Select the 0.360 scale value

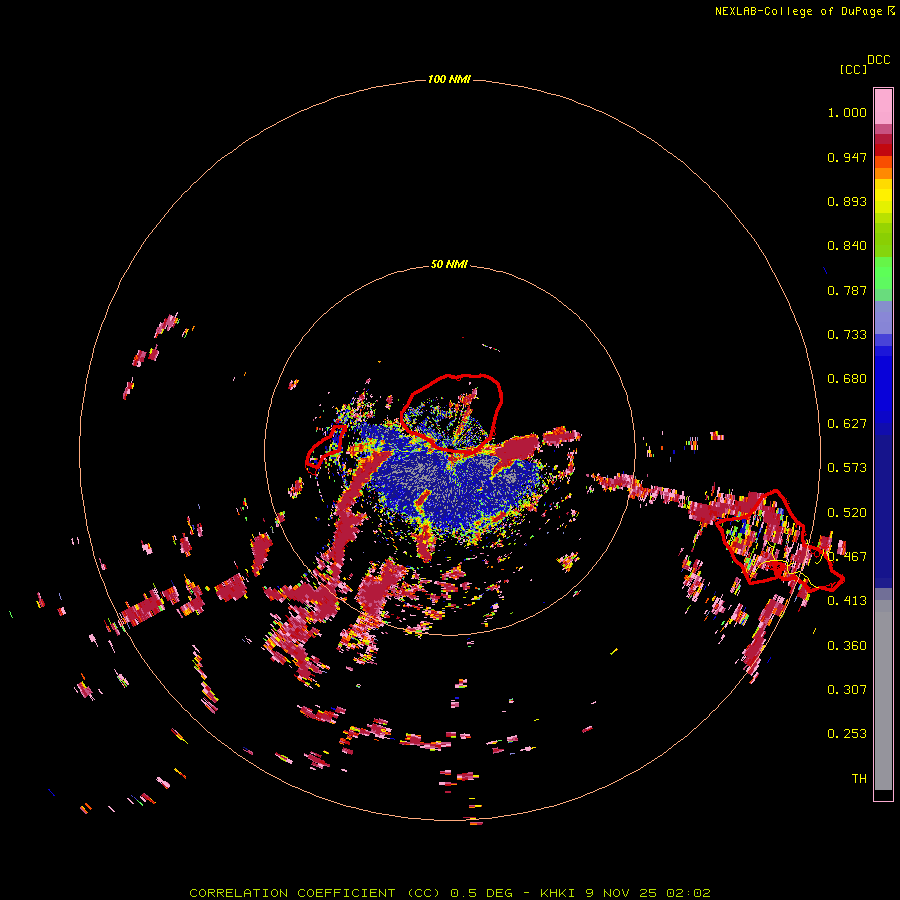pos(847,646)
